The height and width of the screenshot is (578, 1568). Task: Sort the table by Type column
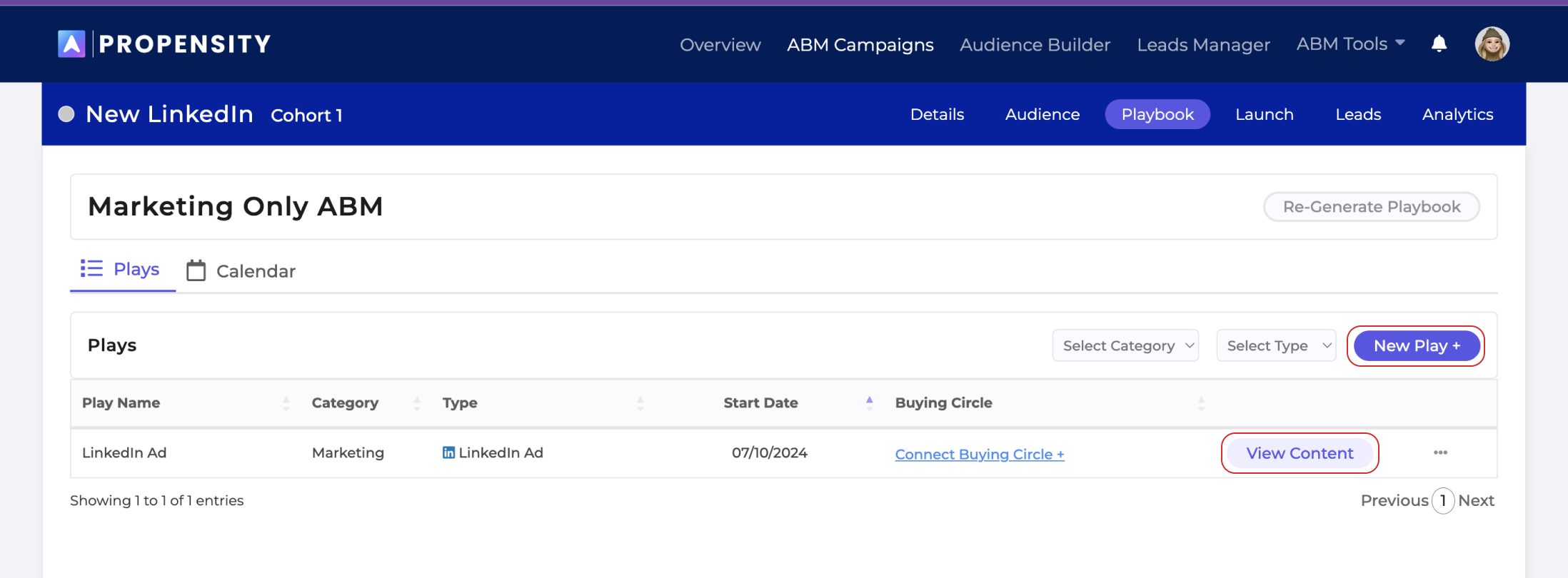[640, 403]
